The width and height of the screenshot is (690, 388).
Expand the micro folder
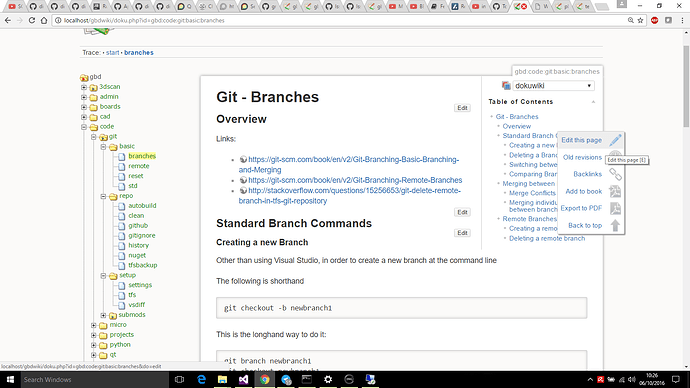coord(94,325)
